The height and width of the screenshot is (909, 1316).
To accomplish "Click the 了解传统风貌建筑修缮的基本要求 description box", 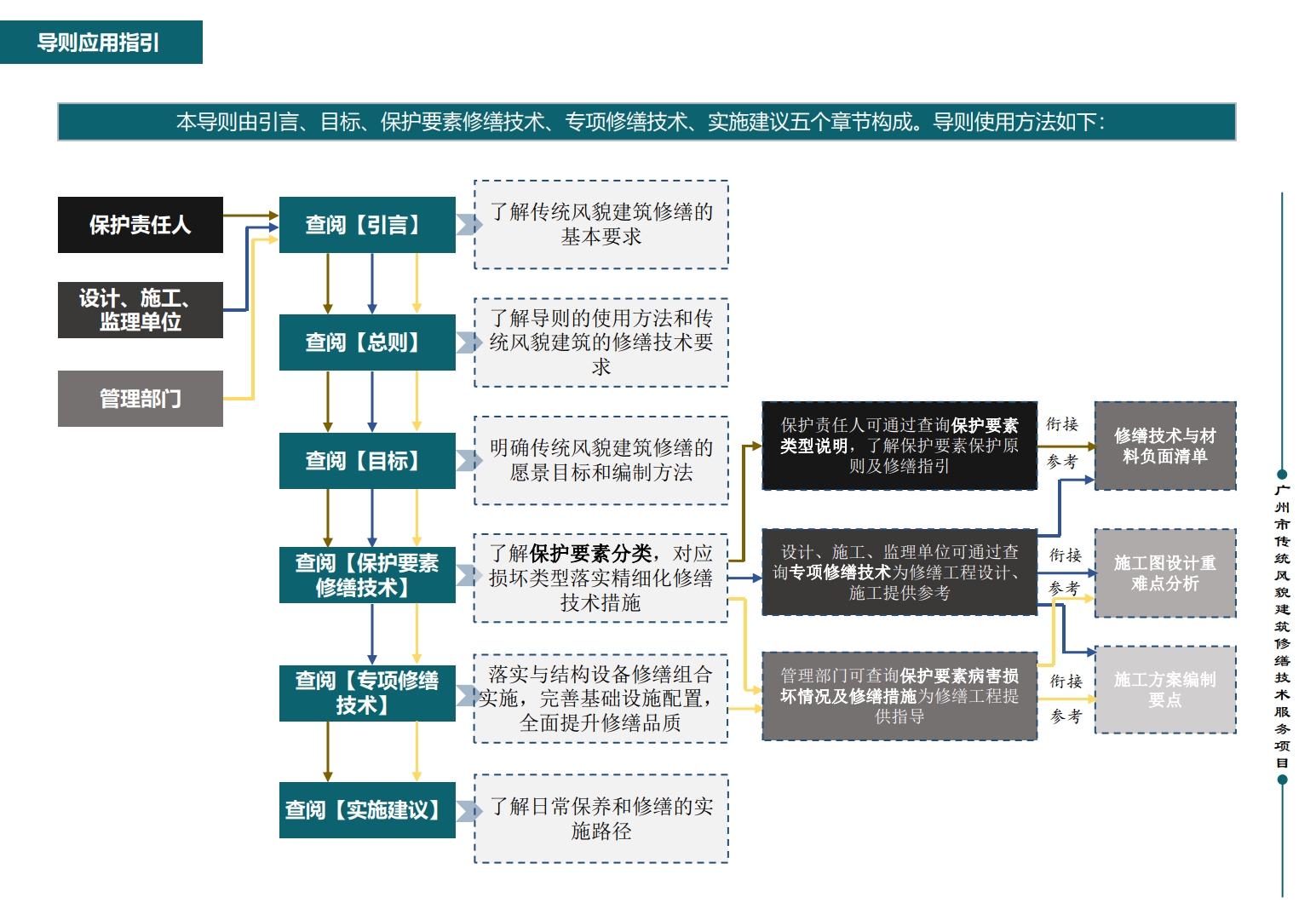I will pos(601,225).
